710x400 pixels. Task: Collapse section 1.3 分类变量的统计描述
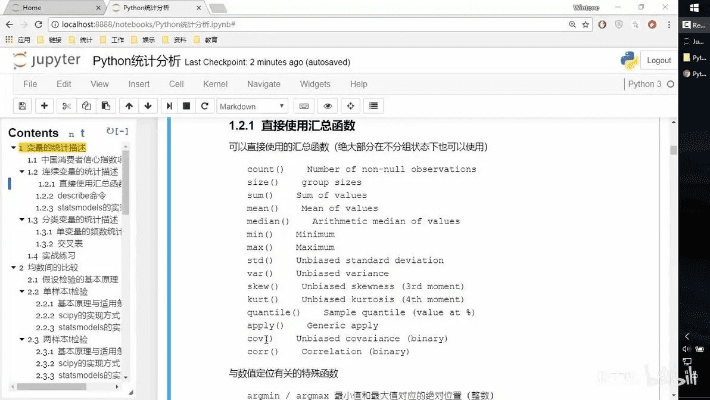pos(22,220)
